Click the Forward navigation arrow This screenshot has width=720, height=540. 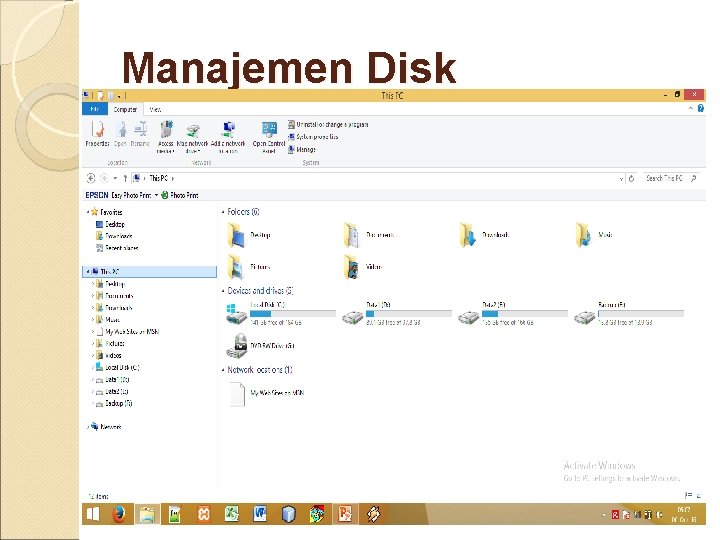(x=104, y=178)
